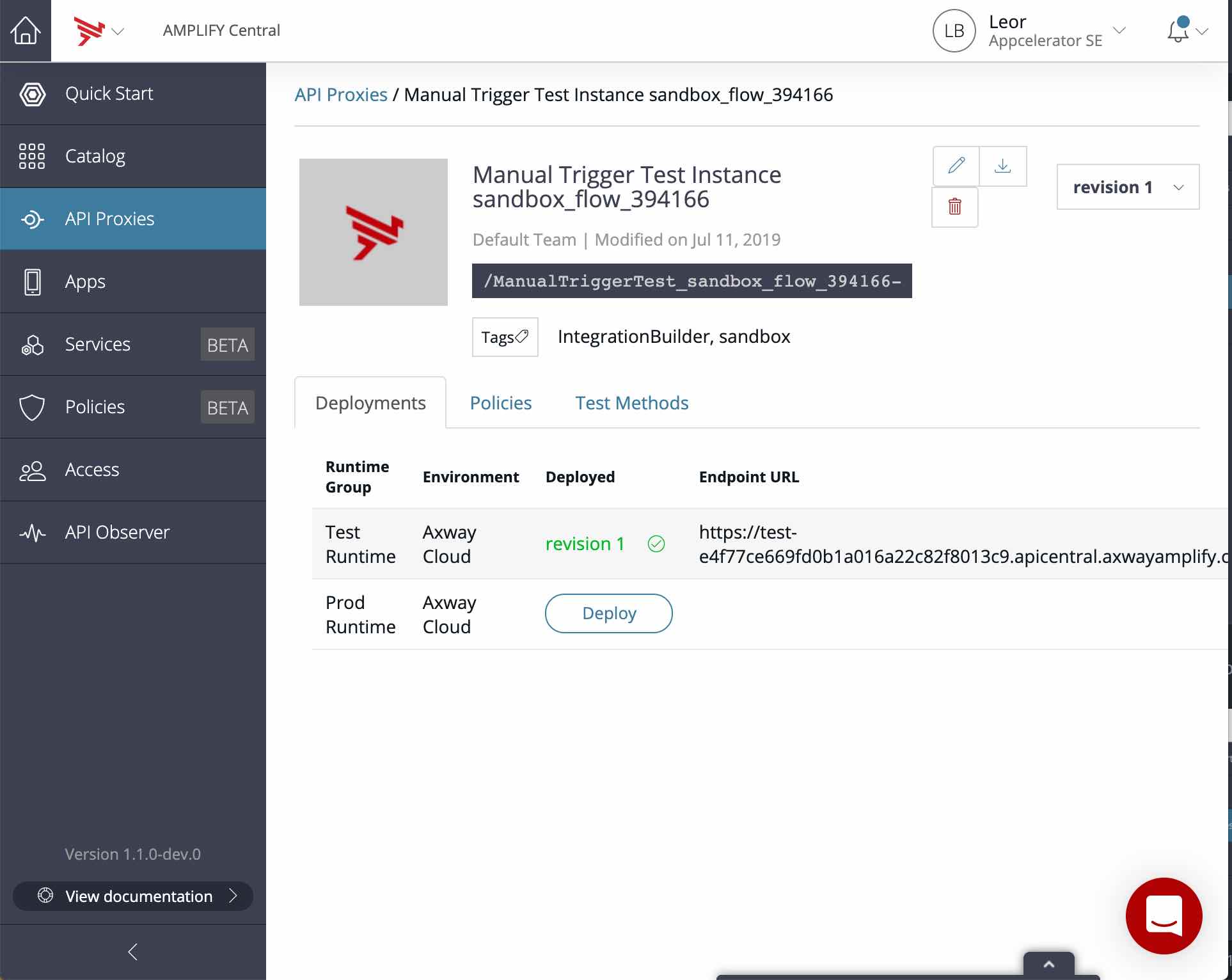Open Catalog in the sidebar
The width and height of the screenshot is (1232, 980).
click(x=133, y=156)
